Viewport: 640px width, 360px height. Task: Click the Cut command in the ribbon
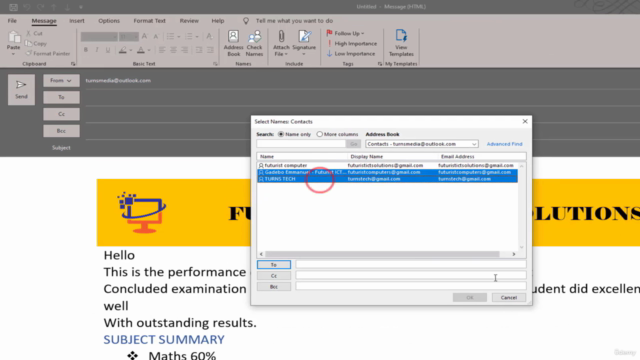[34, 33]
